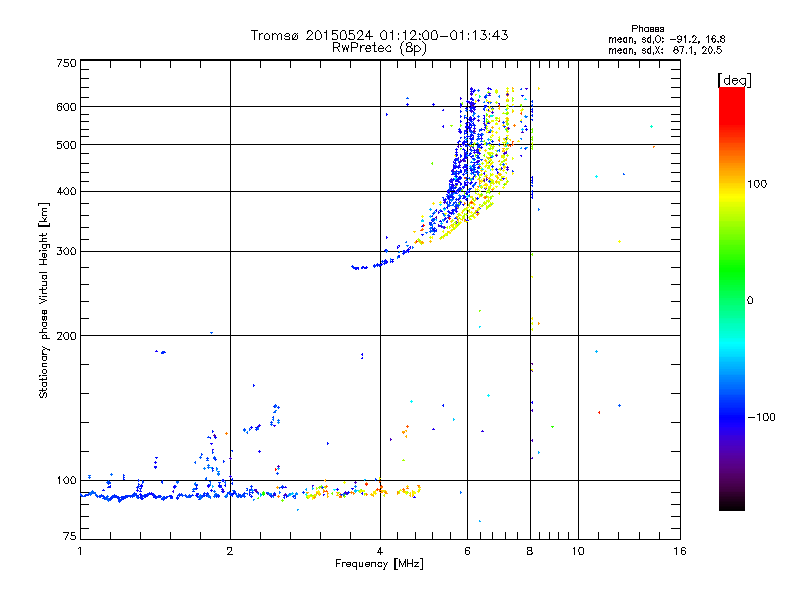Image resolution: width=800 pixels, height=600 pixels.
Task: Click the y-axis tick label "400"
Action: click(66, 191)
